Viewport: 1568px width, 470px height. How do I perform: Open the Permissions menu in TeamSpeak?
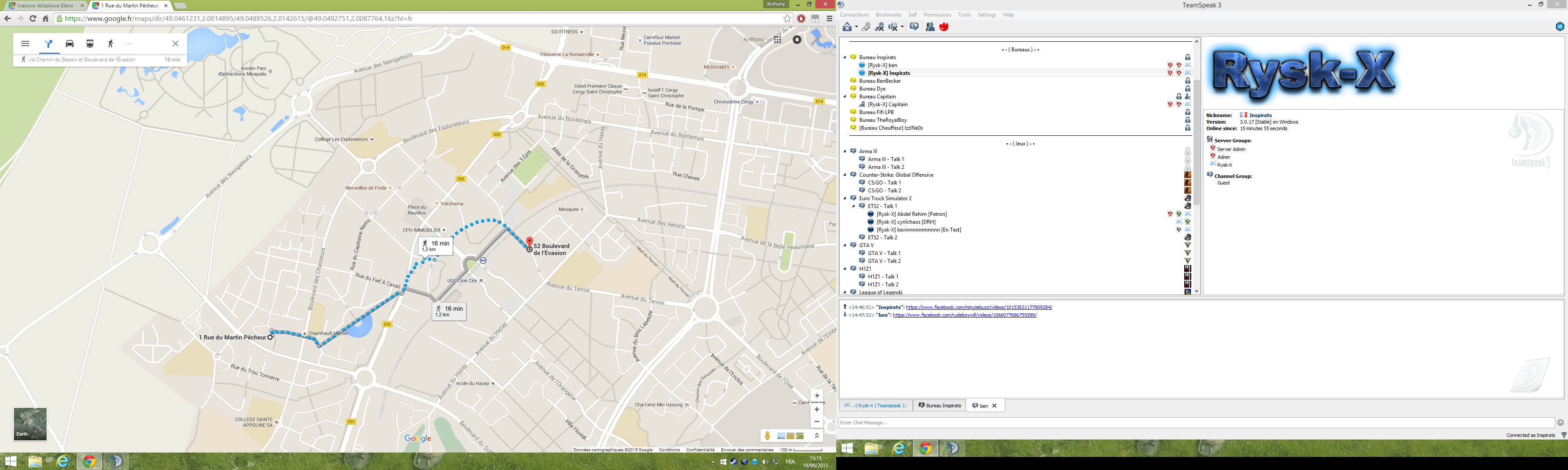click(937, 15)
